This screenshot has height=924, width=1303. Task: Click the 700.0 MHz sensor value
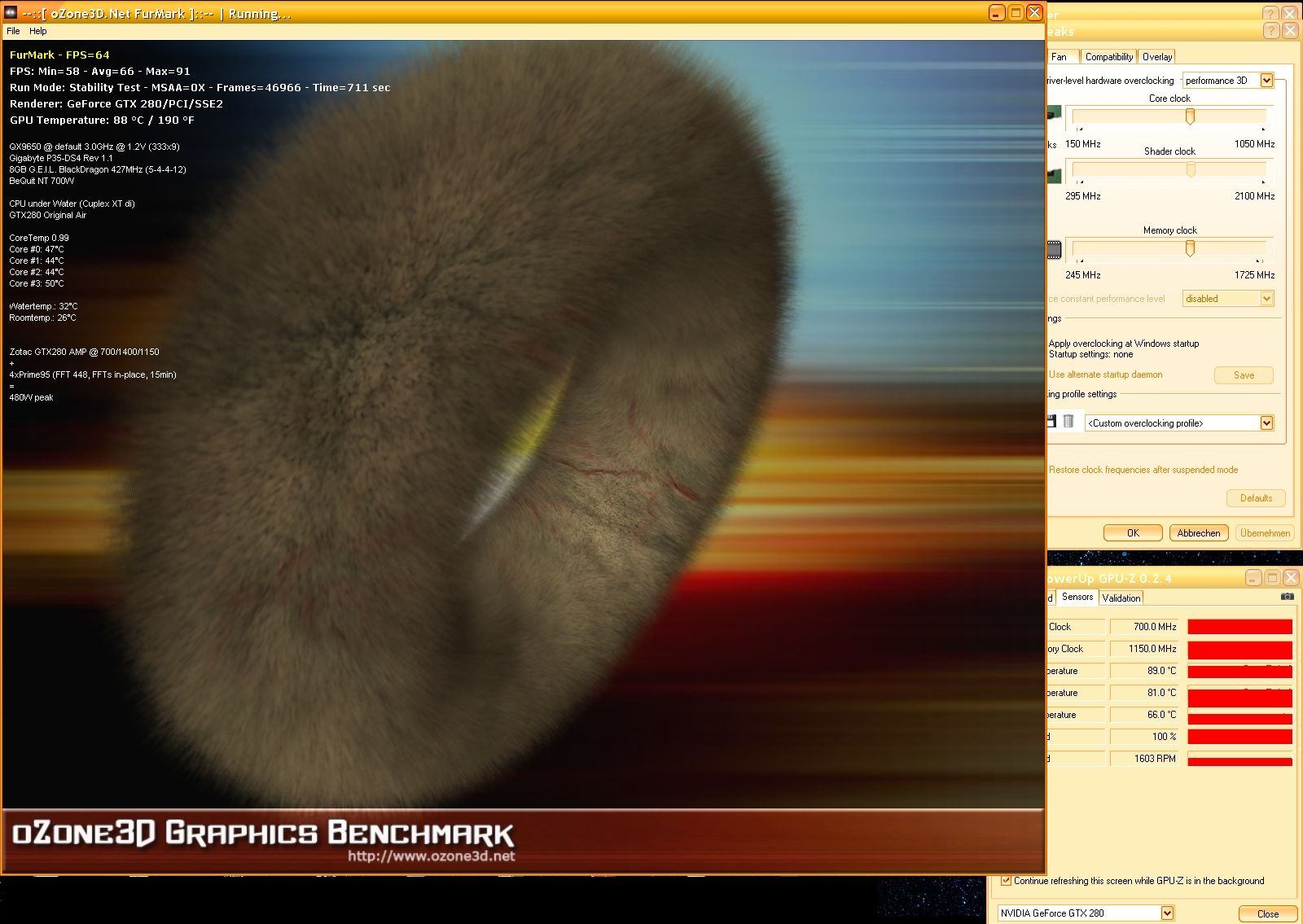point(1144,627)
